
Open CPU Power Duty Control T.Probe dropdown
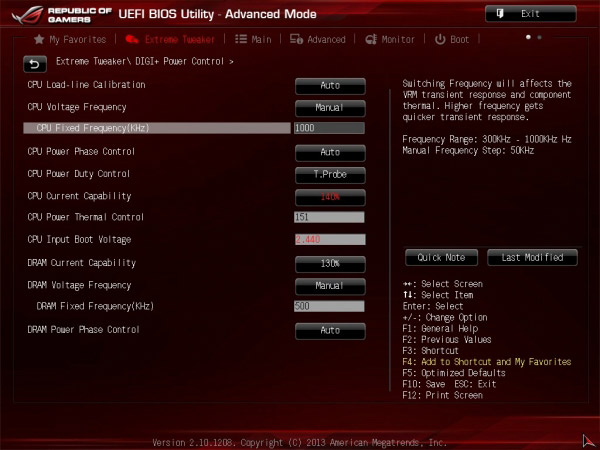(330, 174)
